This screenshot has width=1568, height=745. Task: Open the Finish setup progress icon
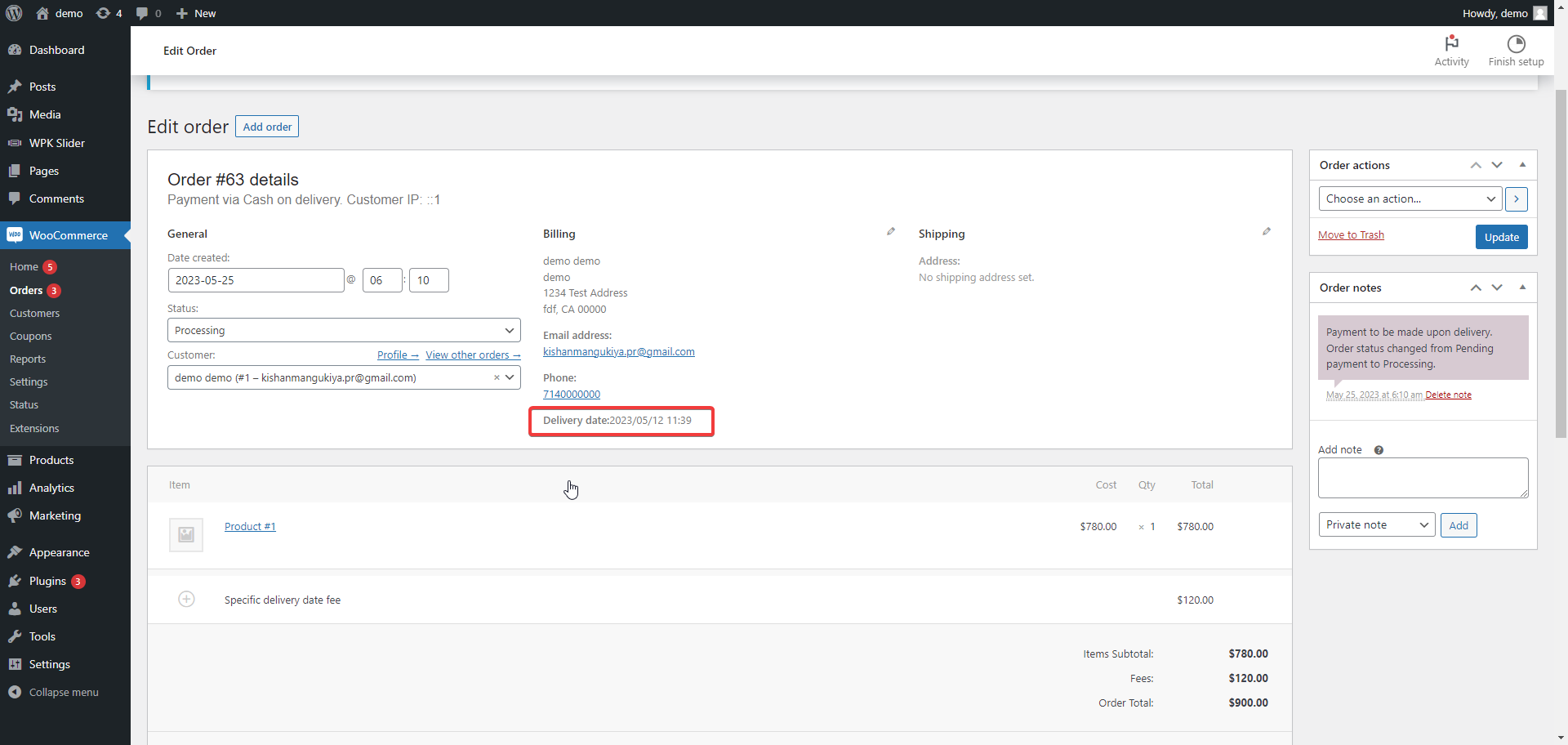click(x=1516, y=43)
